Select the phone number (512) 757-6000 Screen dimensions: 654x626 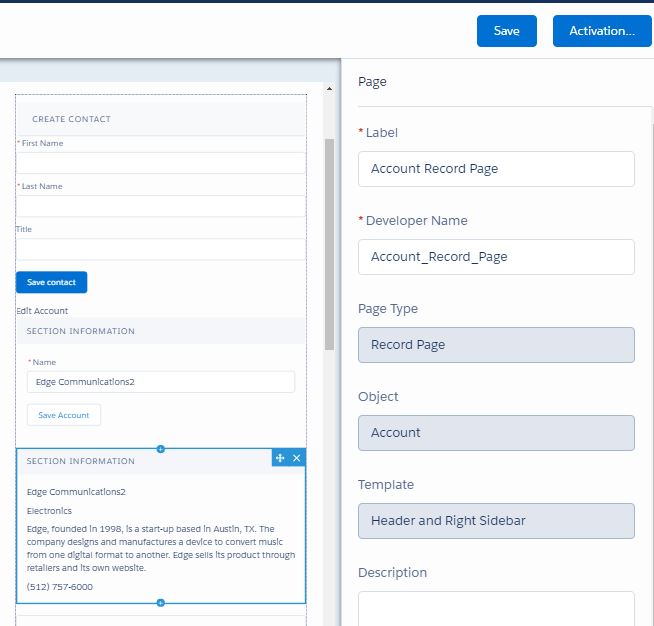coord(60,587)
